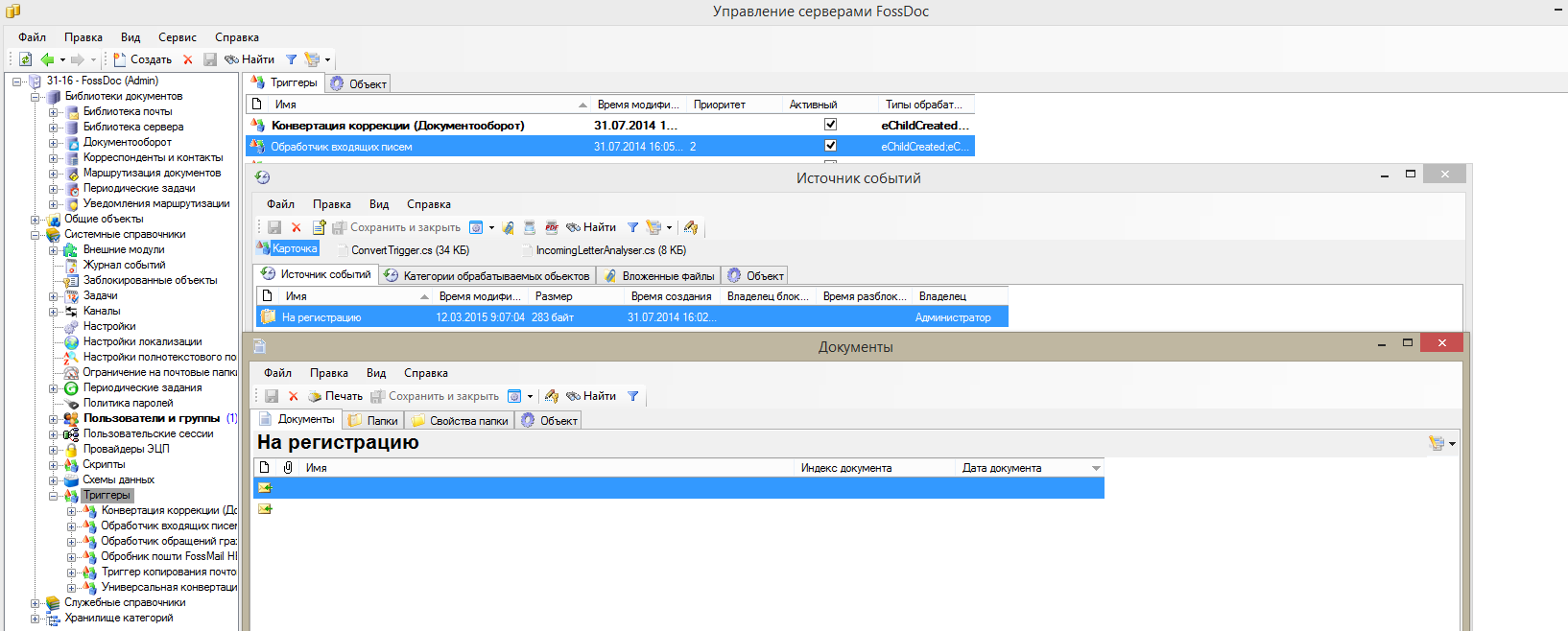
Task: Switch to the Свойства папки tab
Action: (x=460, y=420)
